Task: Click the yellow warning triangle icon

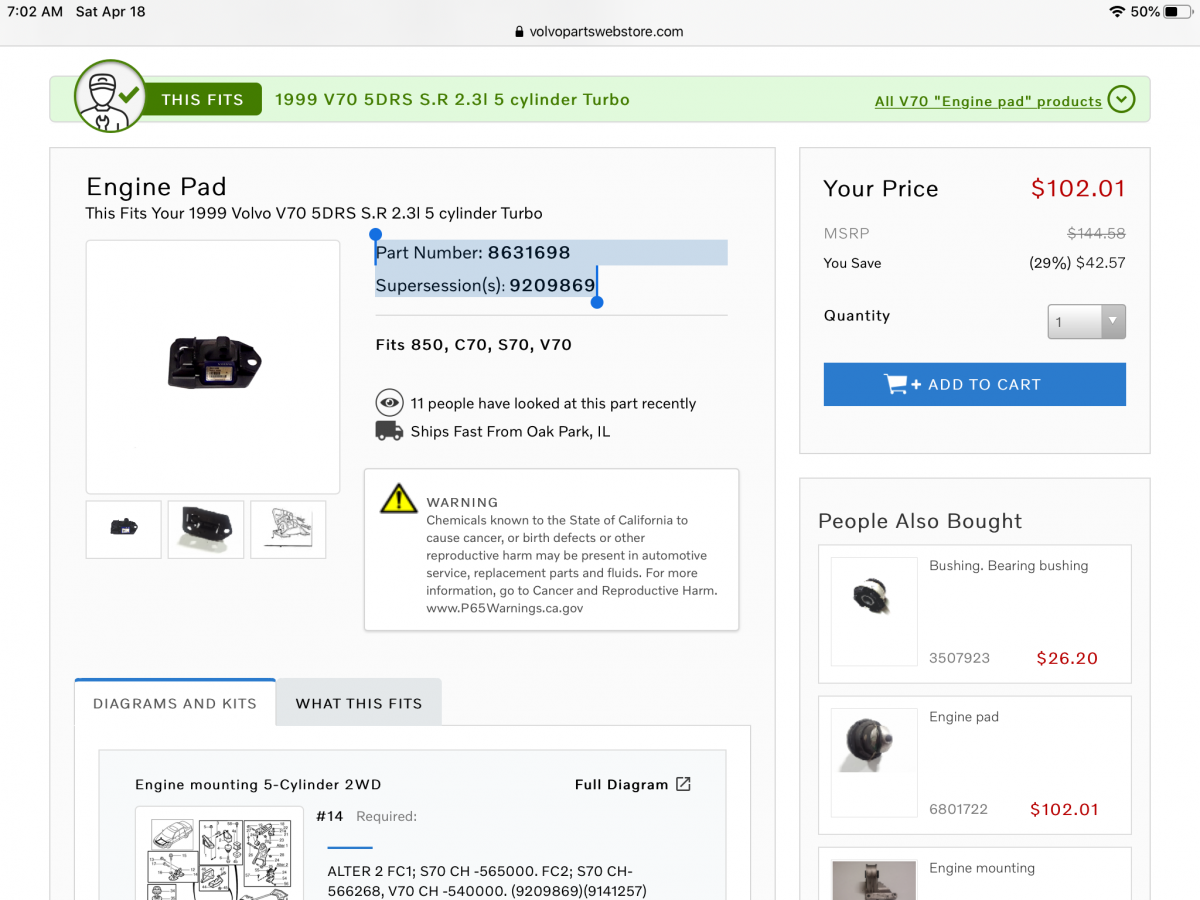Action: [398, 499]
